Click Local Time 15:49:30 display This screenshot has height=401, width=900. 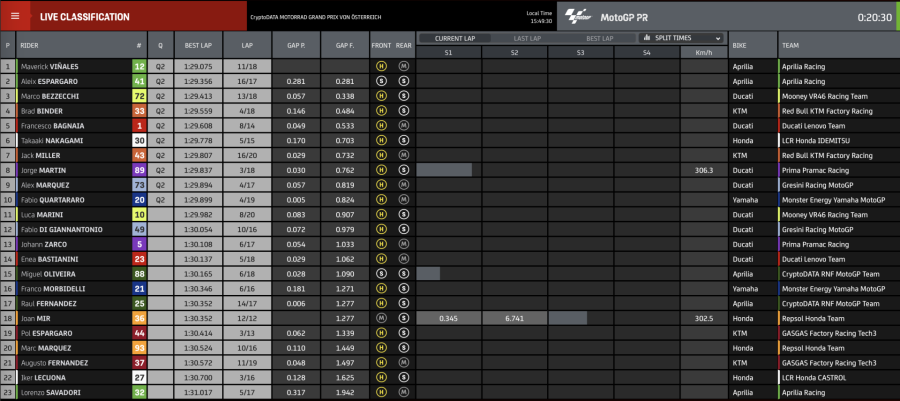tap(539, 17)
